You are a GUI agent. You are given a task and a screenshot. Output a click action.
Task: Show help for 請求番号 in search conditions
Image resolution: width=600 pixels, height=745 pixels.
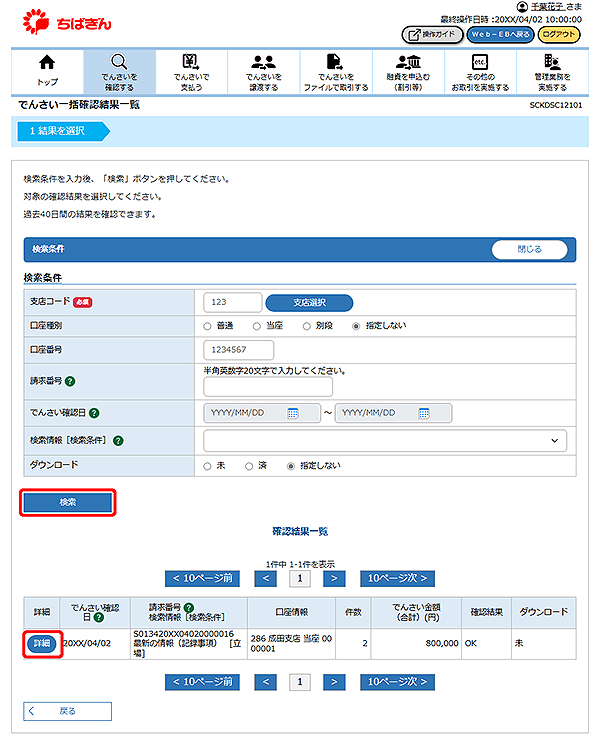70,381
